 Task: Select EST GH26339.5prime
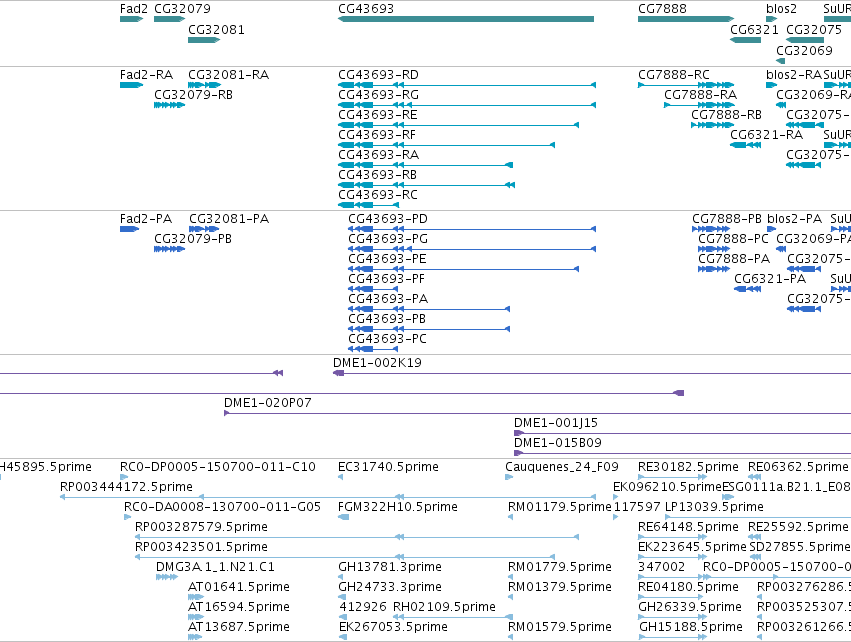[672, 616]
